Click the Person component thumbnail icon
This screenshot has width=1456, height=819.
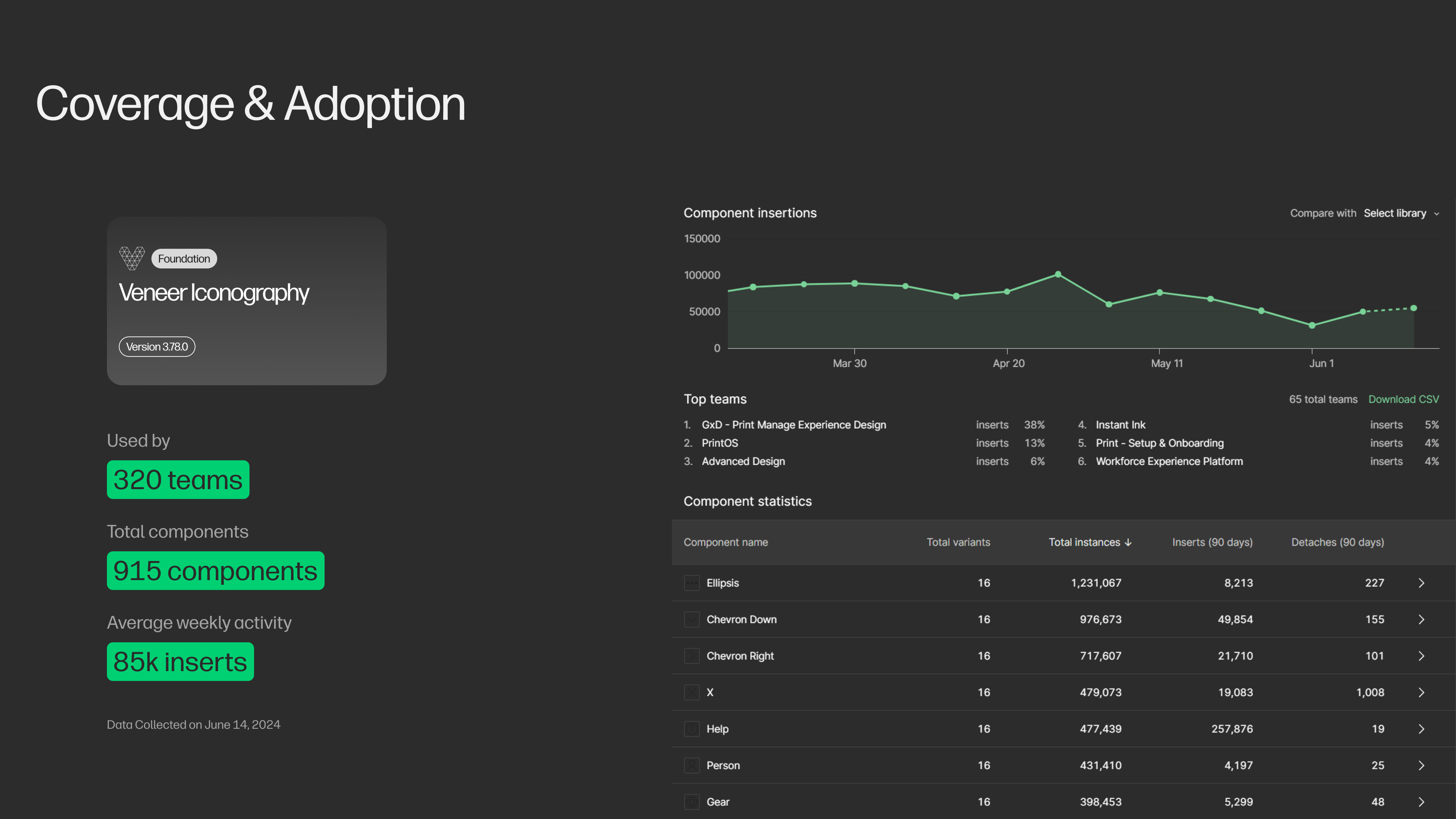click(x=692, y=765)
